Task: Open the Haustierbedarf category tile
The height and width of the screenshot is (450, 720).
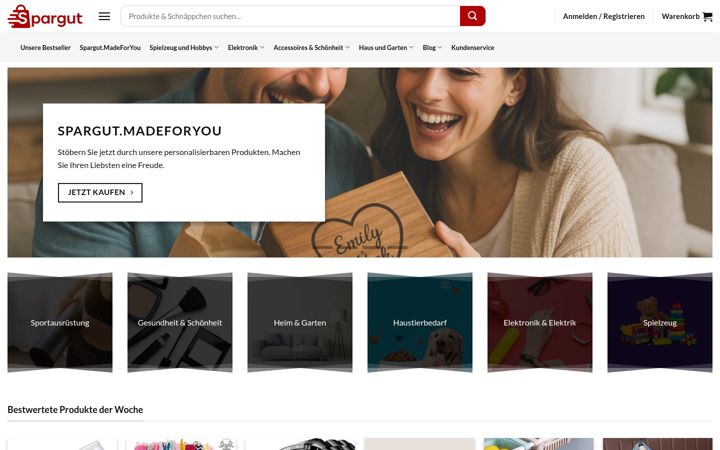Action: 420,322
